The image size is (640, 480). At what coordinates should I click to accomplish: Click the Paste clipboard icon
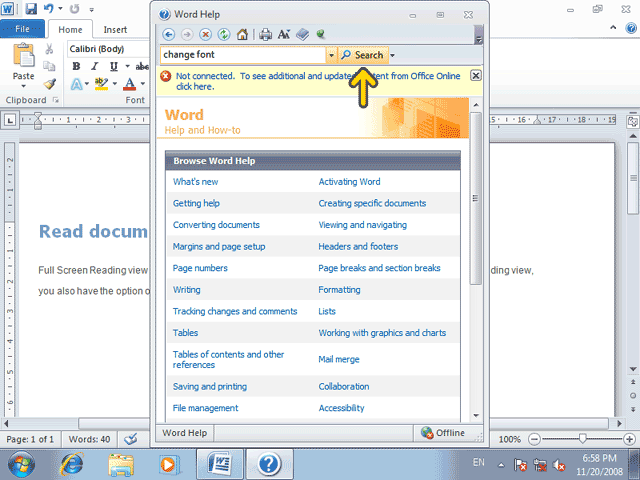24,55
